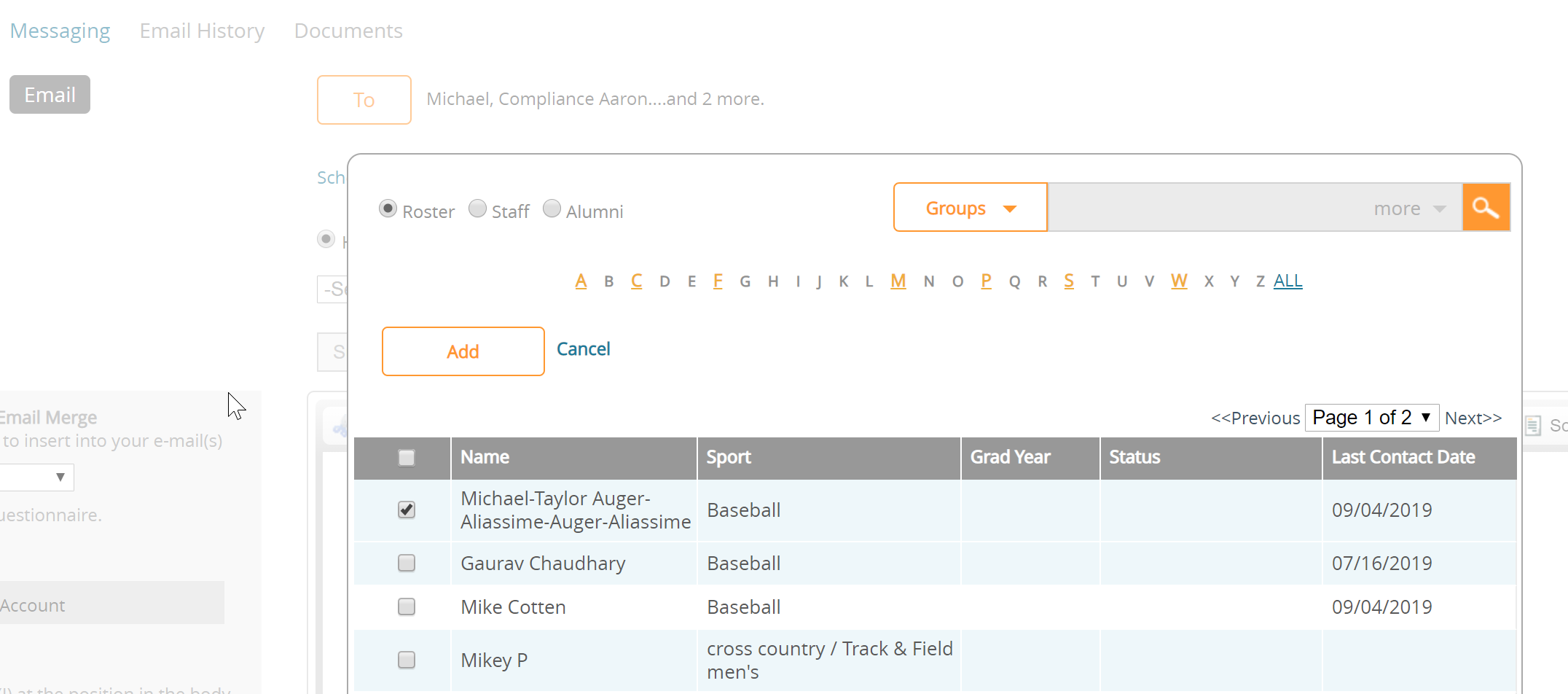Click the 07/16/2019 contact date

click(1381, 564)
